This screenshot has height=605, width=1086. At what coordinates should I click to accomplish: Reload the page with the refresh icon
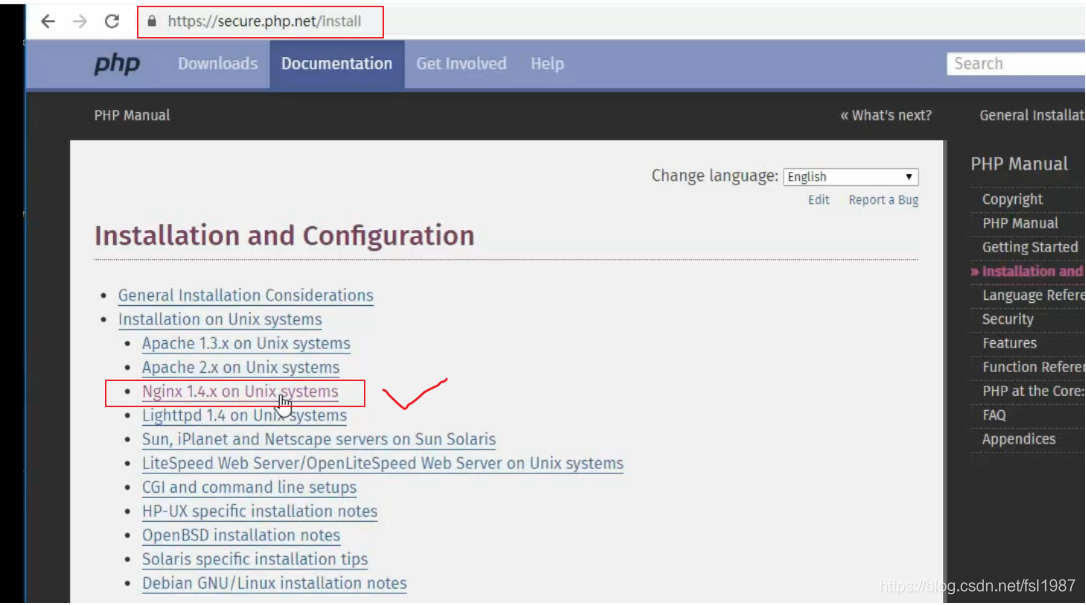click(112, 21)
